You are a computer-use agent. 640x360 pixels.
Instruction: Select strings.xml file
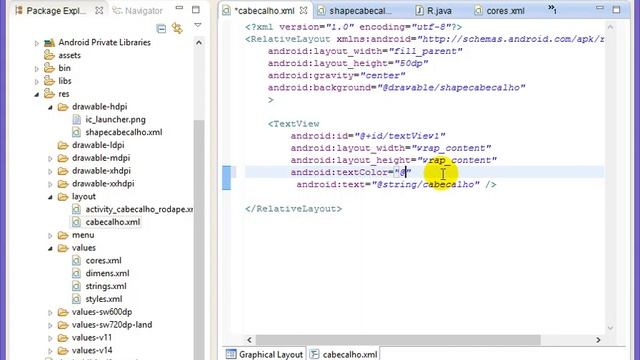(106, 286)
